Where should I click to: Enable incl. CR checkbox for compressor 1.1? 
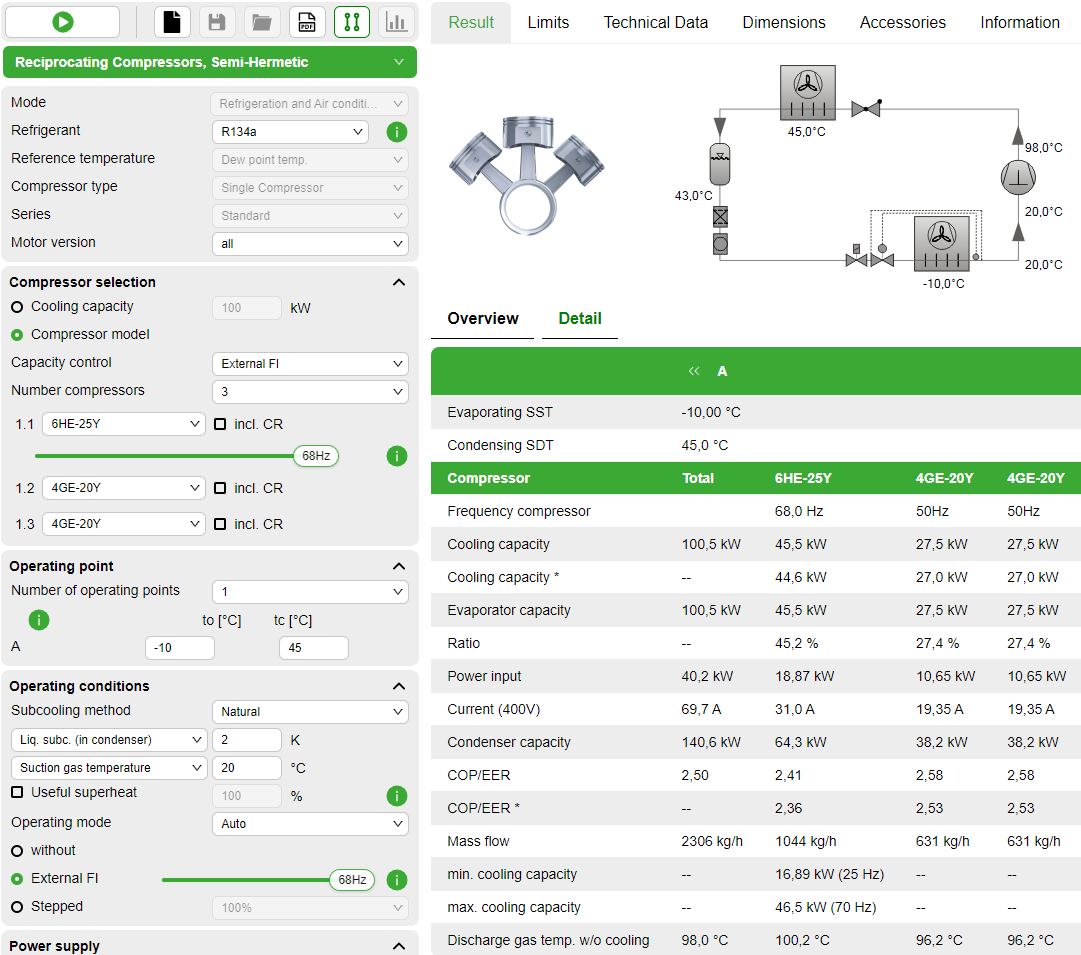tap(220, 424)
